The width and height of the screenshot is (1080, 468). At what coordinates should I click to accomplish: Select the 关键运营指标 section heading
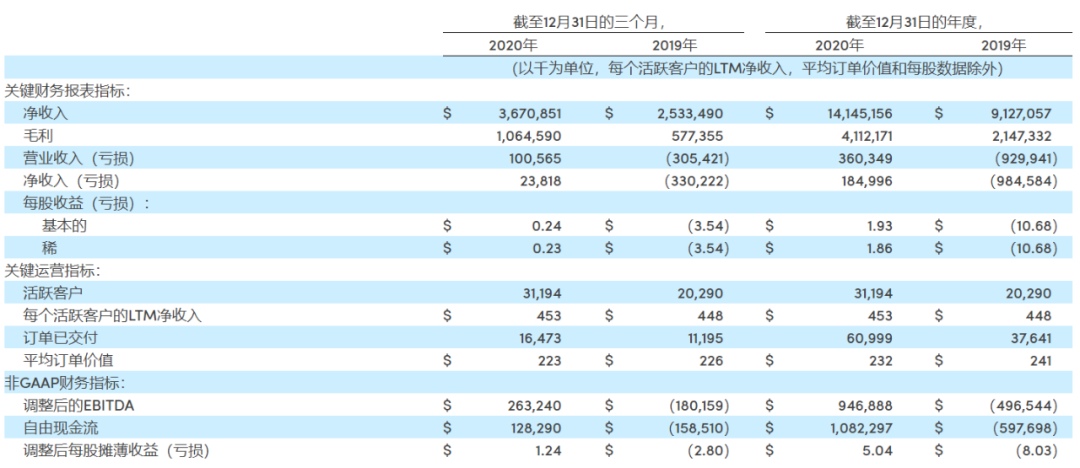52,270
